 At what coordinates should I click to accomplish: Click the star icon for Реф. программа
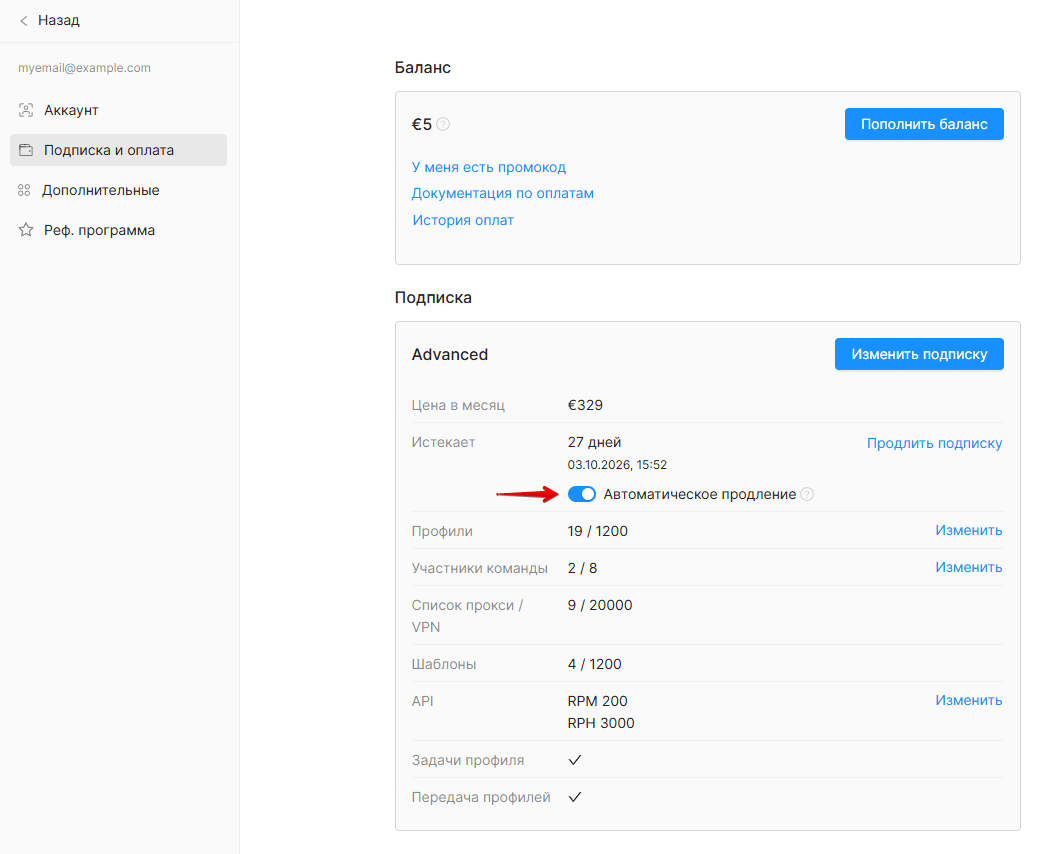tap(25, 230)
